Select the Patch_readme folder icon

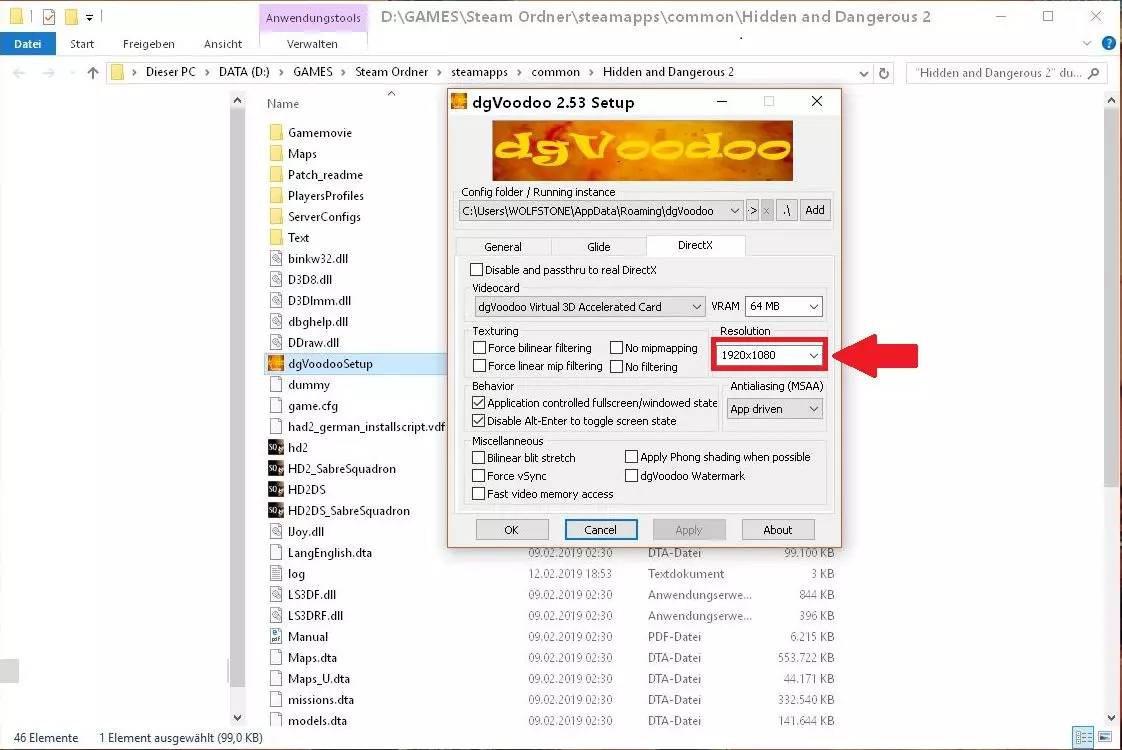[x=276, y=175]
